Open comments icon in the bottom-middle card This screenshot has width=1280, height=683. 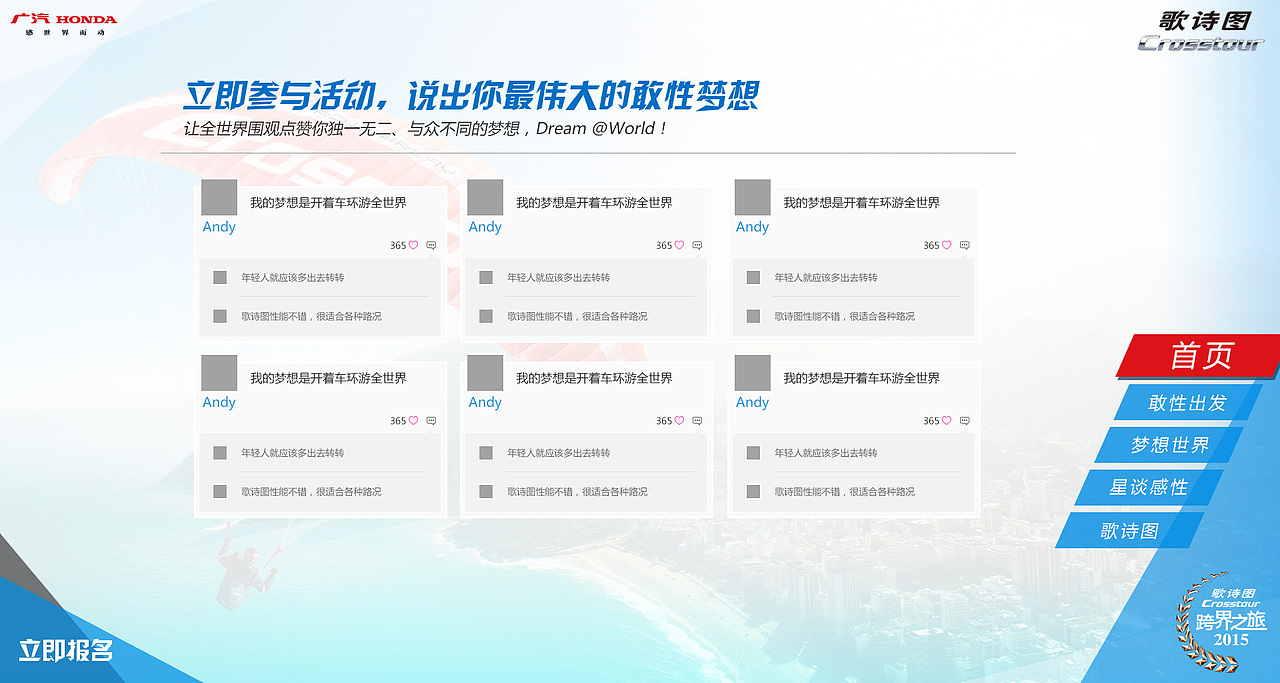[697, 421]
